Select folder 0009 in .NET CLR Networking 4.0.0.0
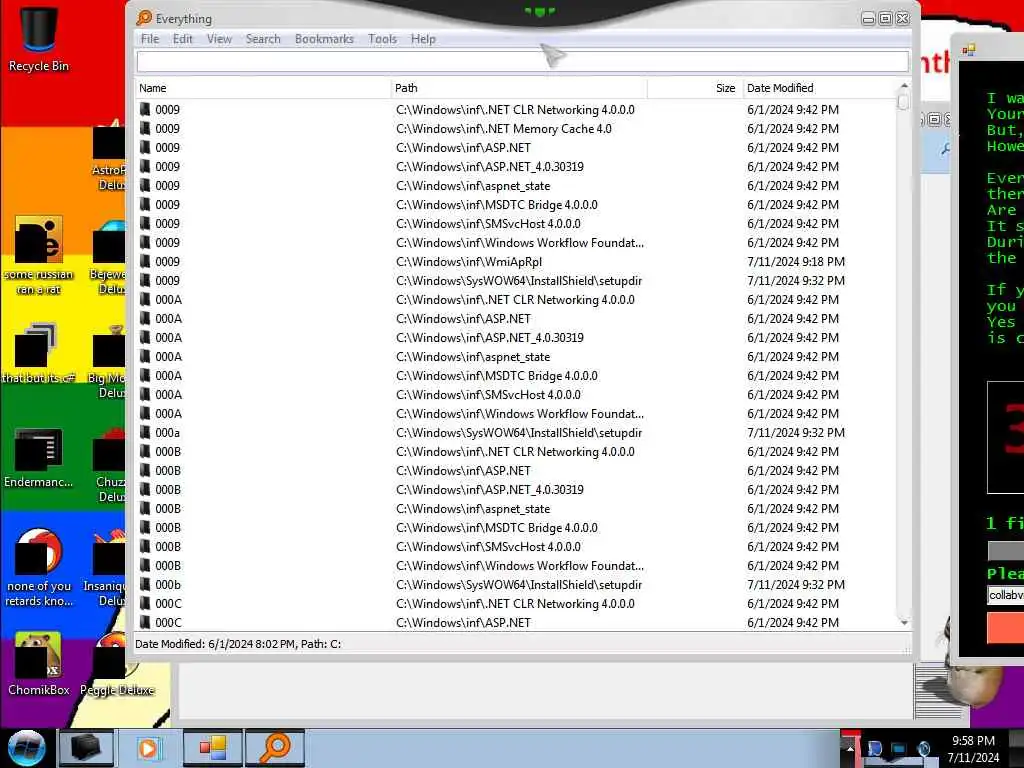 click(x=167, y=110)
